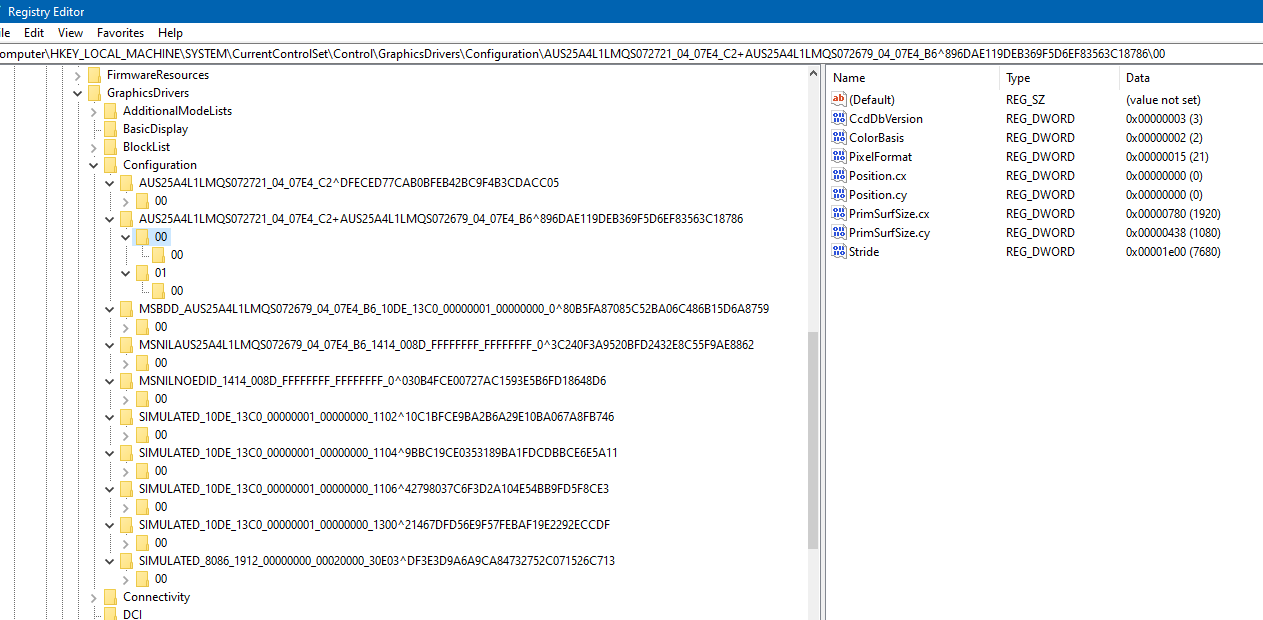The width and height of the screenshot is (1263, 620).
Task: Open the Favorites menu
Action: pyautogui.click(x=120, y=33)
